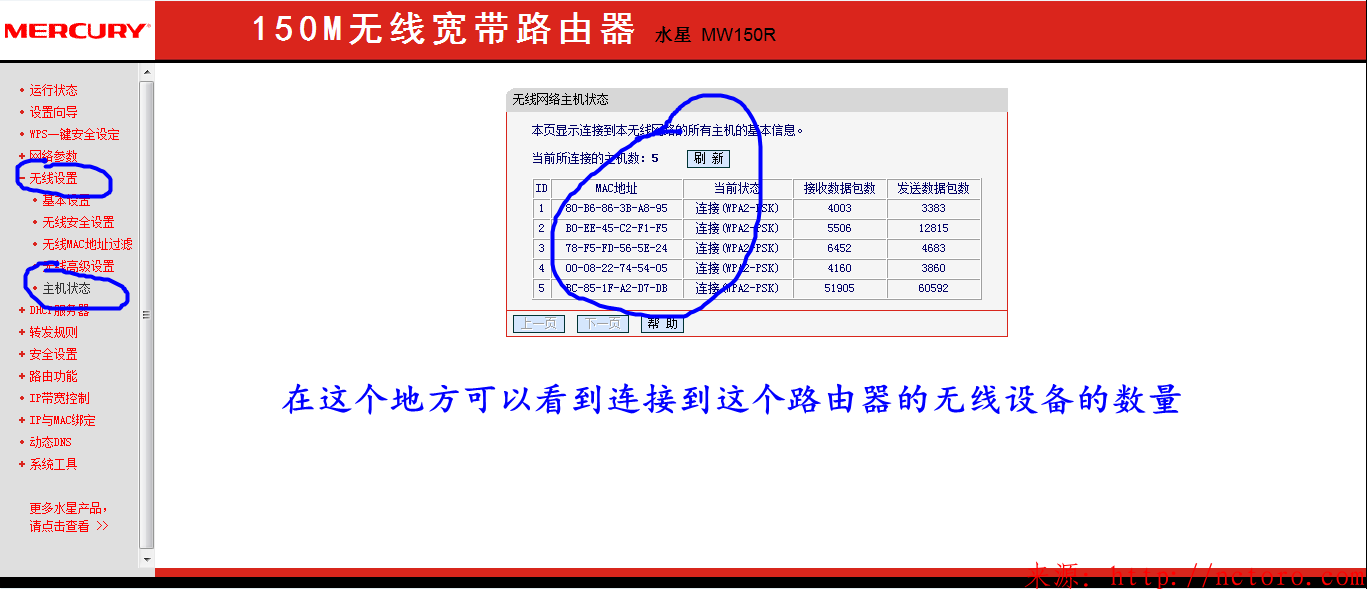Click received packets value 4160

click(x=839, y=268)
